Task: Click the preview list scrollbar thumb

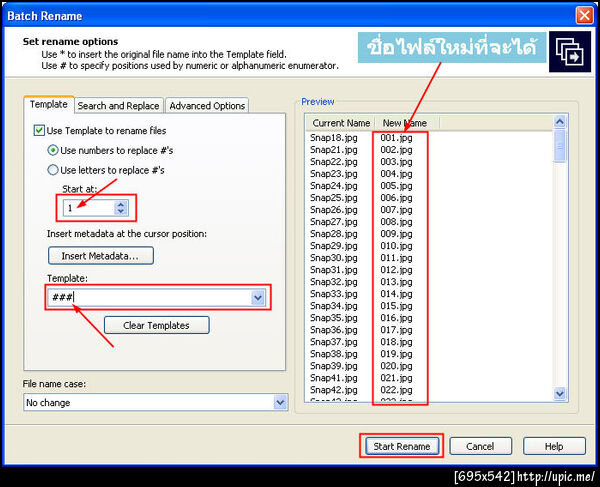Action: pyautogui.click(x=560, y=146)
